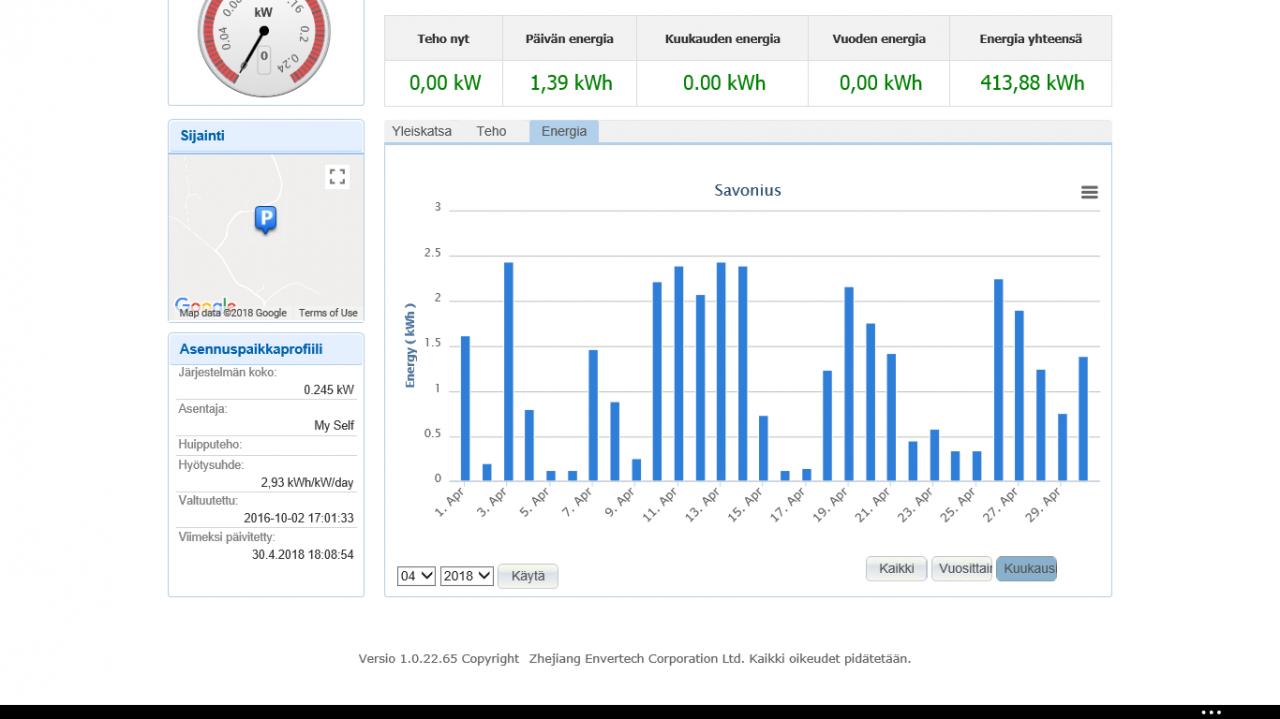Toggle fullscreen view of the map

[337, 177]
